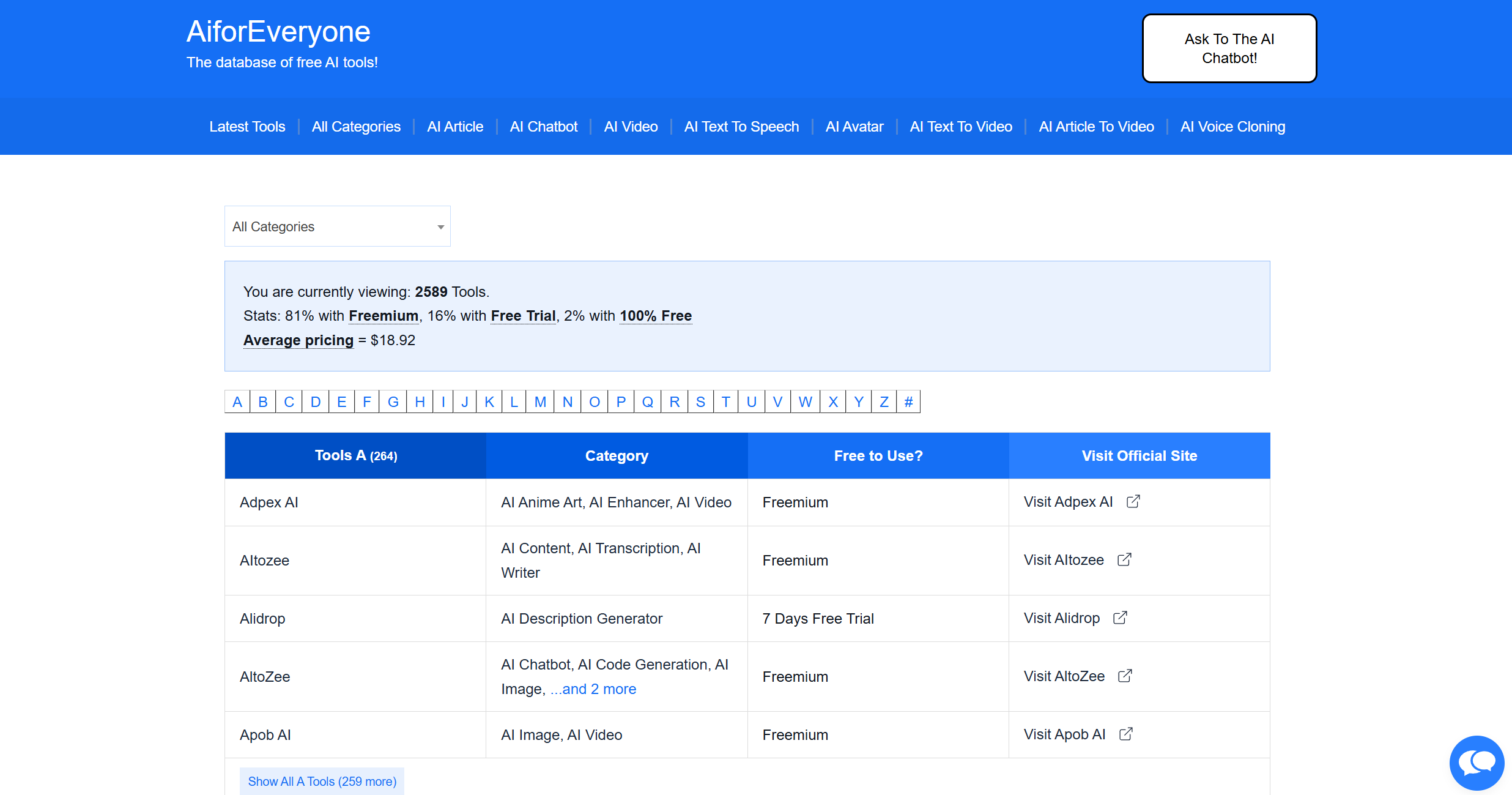Select AI Article in navigation
This screenshot has height=795, width=1512.
pos(455,127)
